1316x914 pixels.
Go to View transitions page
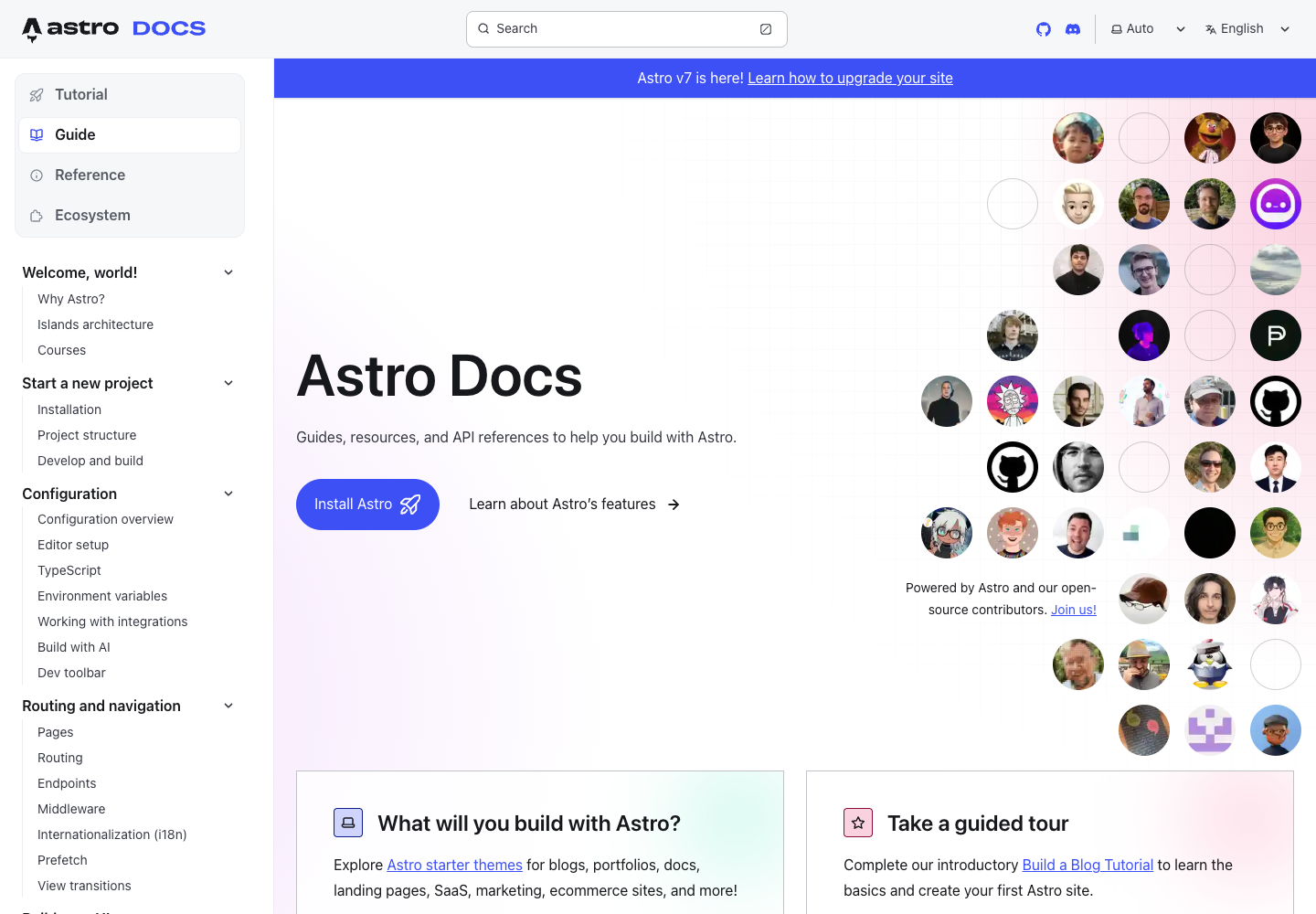pos(84,886)
